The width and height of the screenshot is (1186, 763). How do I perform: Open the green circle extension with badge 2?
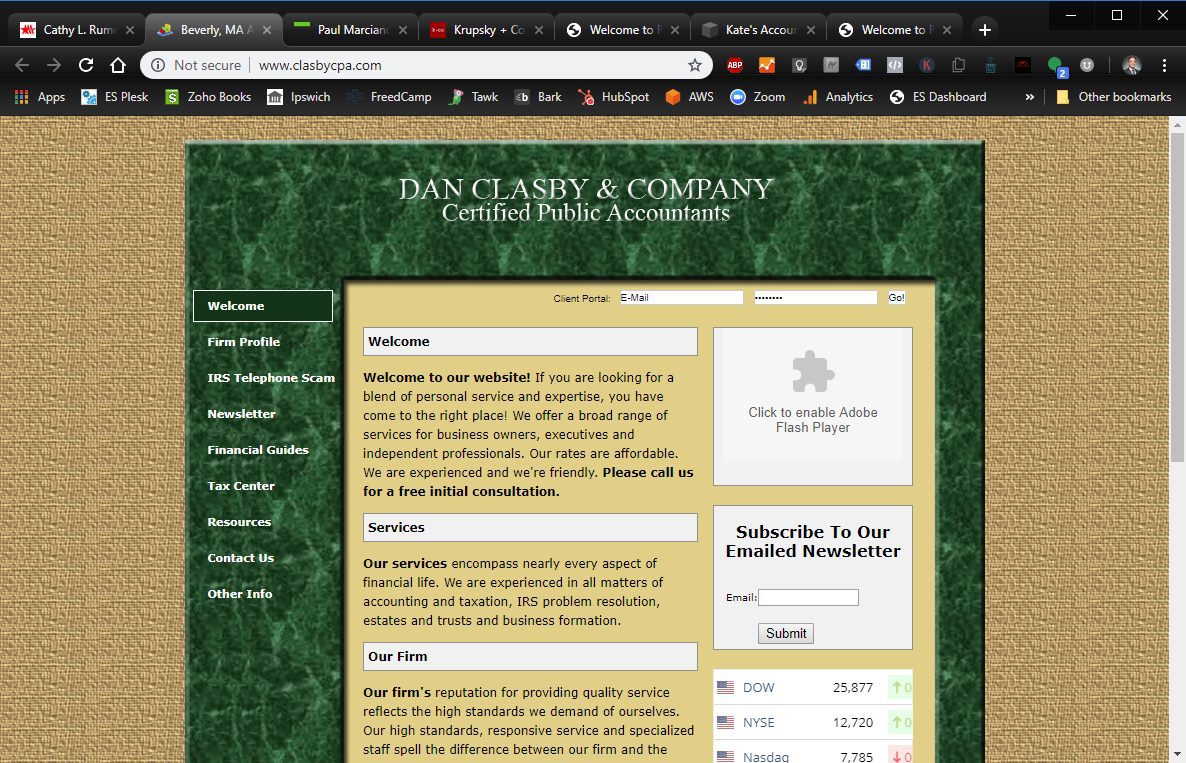click(x=1057, y=67)
